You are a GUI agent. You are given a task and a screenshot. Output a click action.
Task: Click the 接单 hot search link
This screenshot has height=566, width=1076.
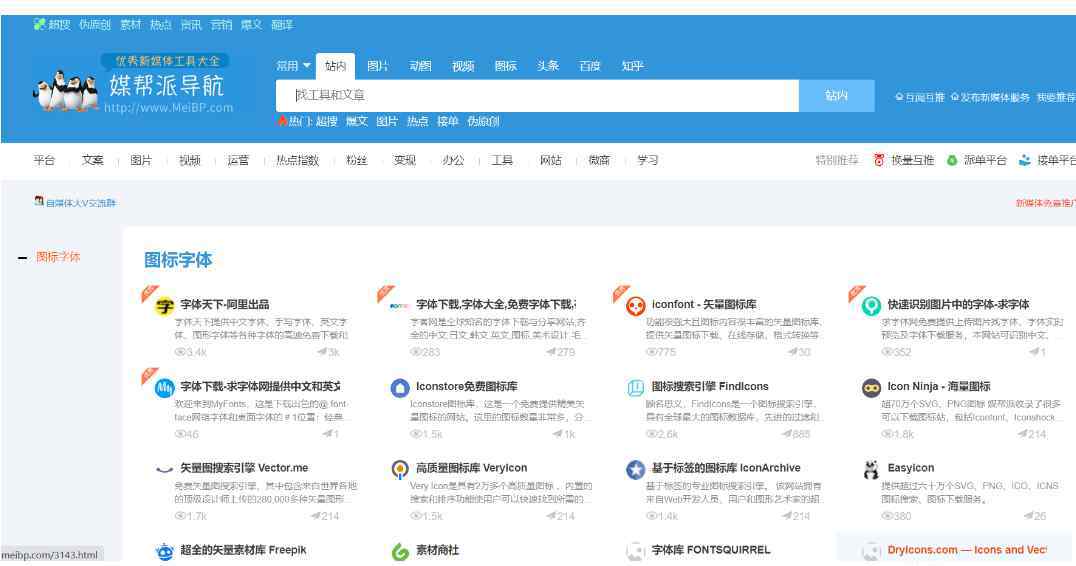coord(447,121)
